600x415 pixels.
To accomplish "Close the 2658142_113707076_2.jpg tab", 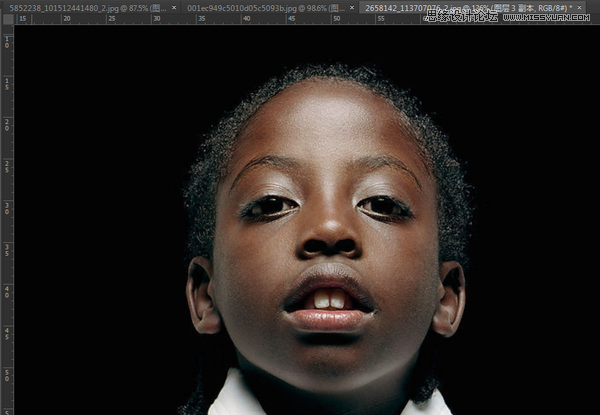I will pyautogui.click(x=579, y=7).
